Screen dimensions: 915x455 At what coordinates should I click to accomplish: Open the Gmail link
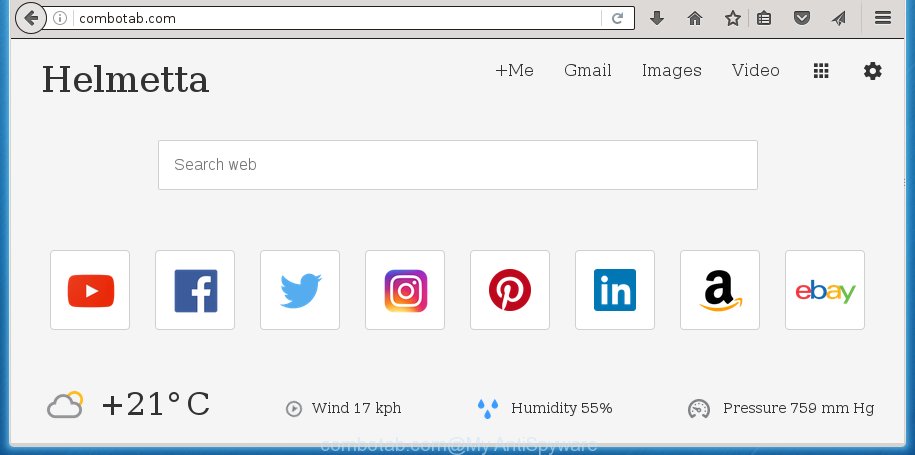[588, 71]
